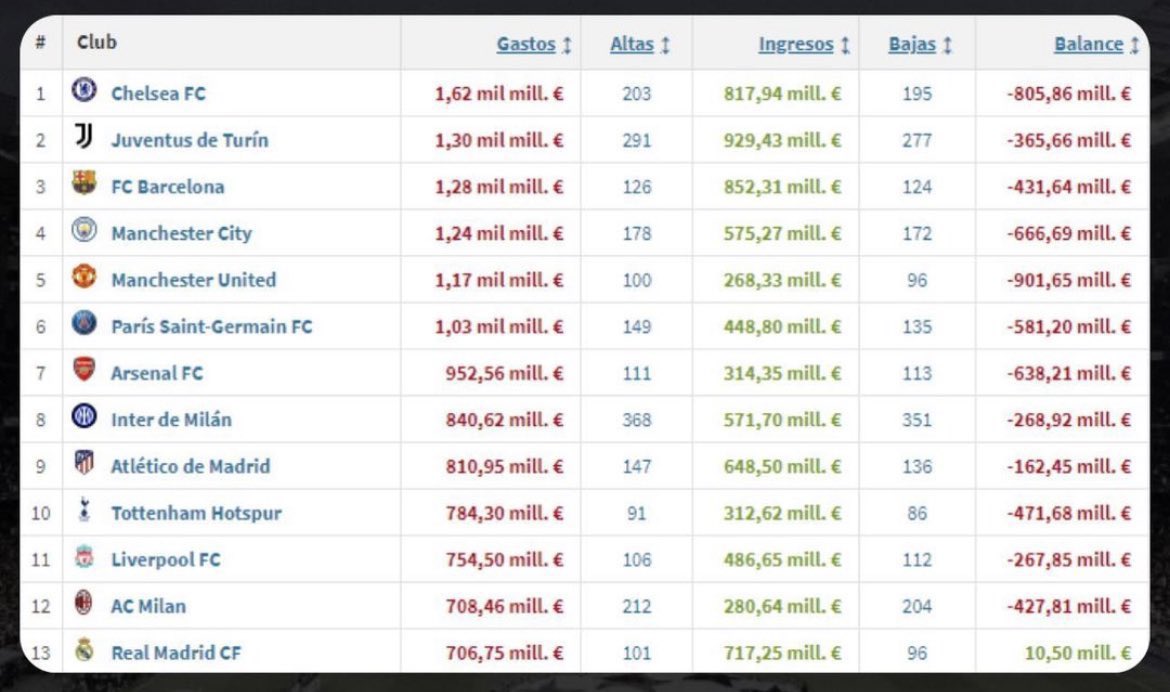Select Manchester United balance -901,65 mill. €
1170x692 pixels.
point(1069,280)
